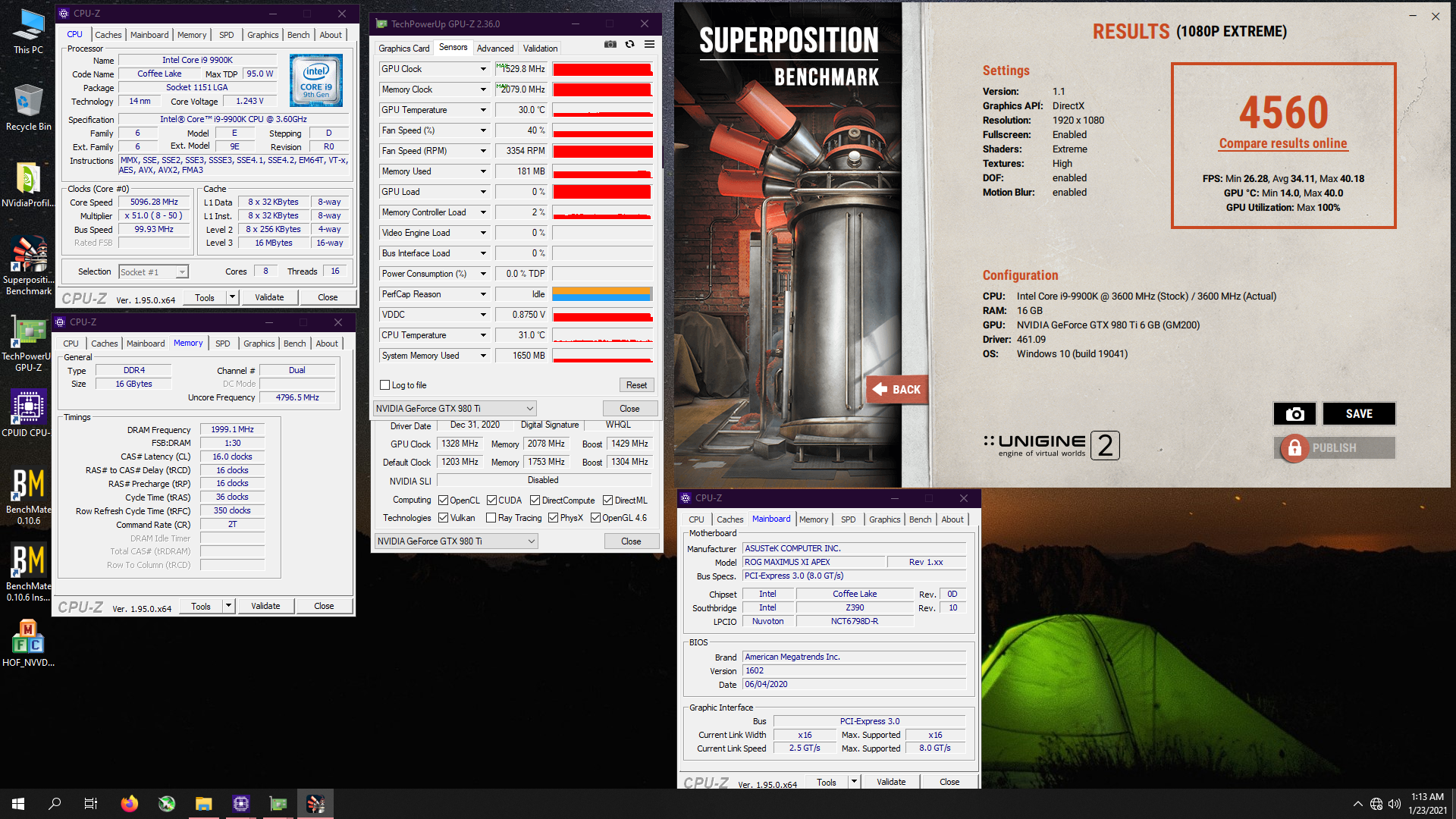The height and width of the screenshot is (819, 1456).
Task: Expand Tools arrow in top CPU-Z window
Action: (x=232, y=297)
